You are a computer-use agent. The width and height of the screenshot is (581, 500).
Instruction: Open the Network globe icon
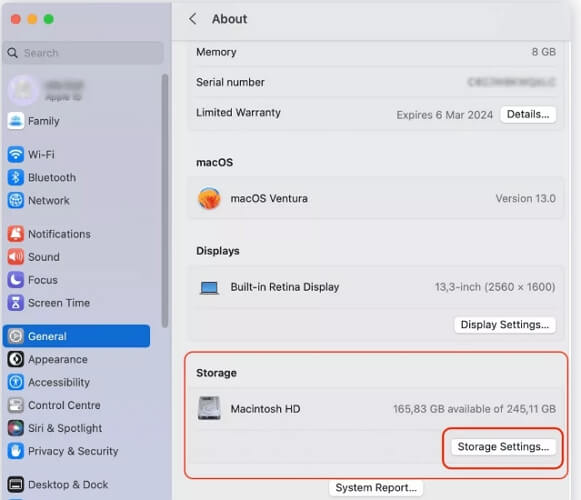(16, 201)
